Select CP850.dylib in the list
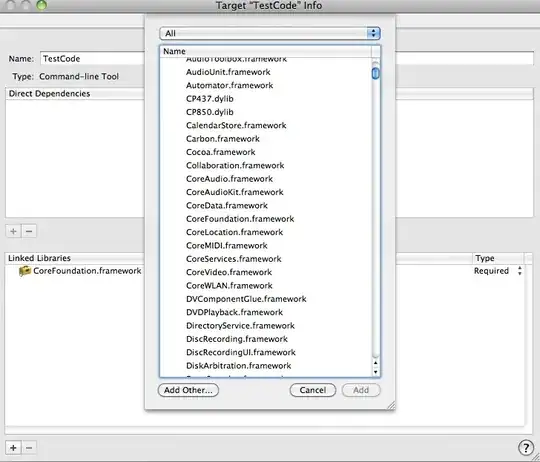Screen dimensions: 540x462 coord(210,112)
